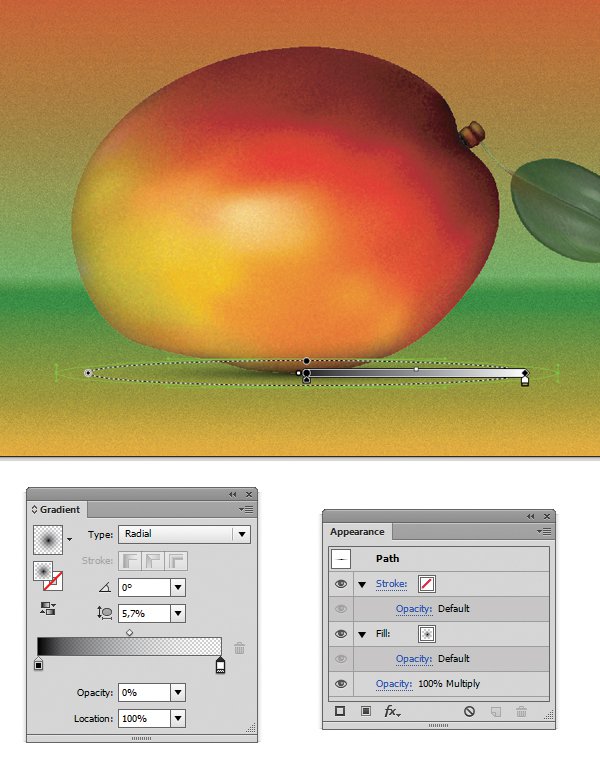Image resolution: width=600 pixels, height=769 pixels.
Task: Toggle visibility of the 100% Multiply opacity row
Action: 341,684
